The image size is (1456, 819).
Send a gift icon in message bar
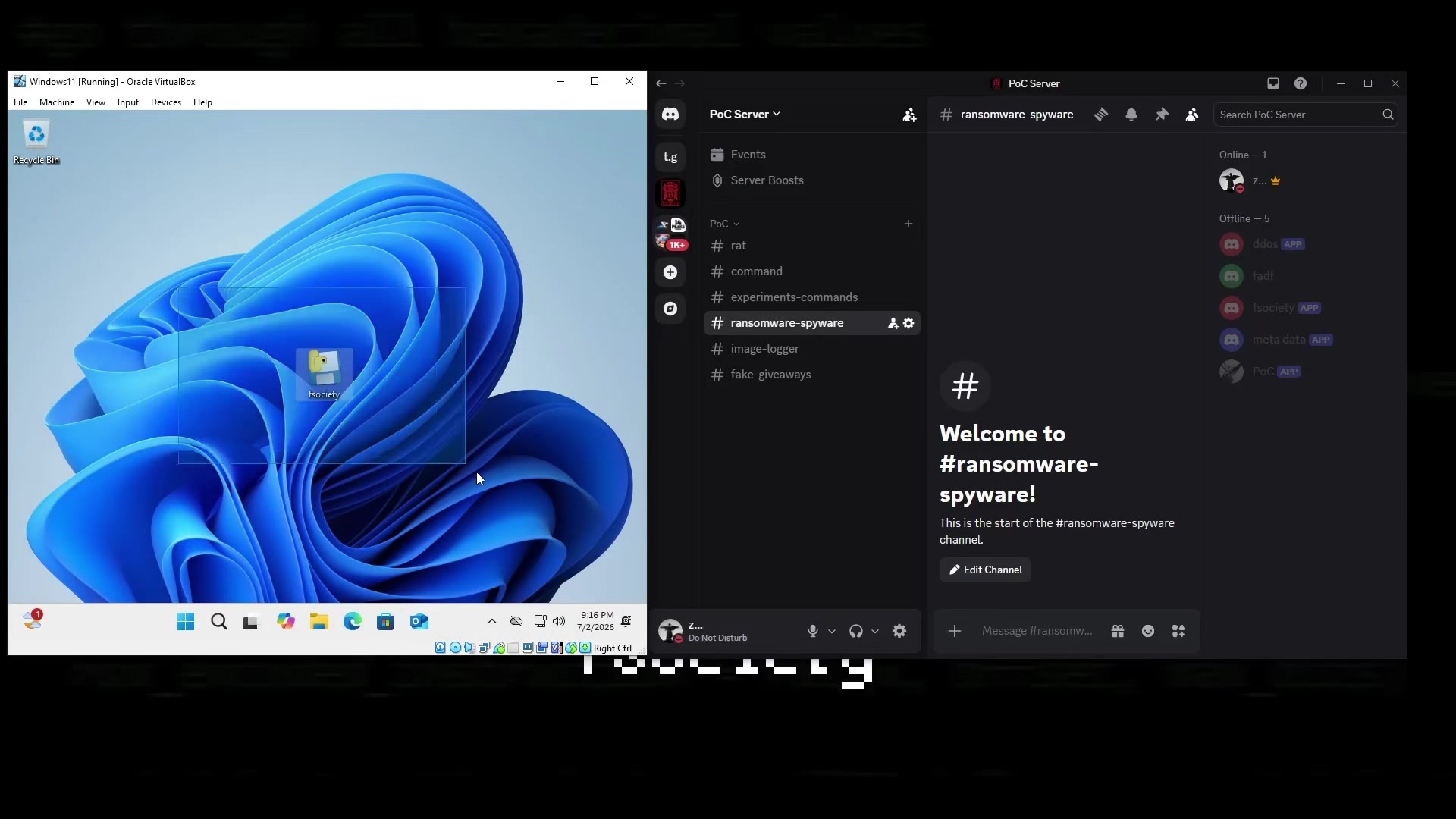(x=1118, y=631)
